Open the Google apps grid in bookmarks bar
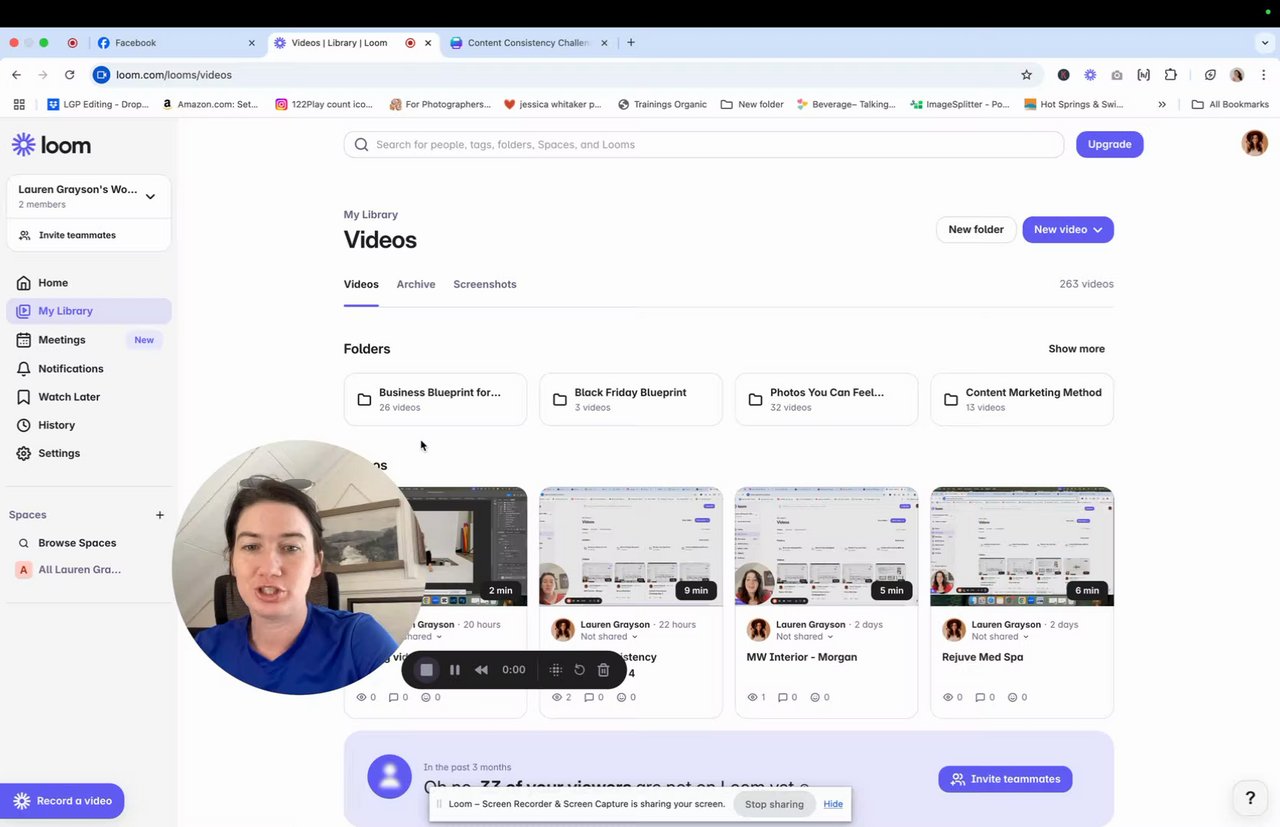This screenshot has height=827, width=1280. point(19,104)
